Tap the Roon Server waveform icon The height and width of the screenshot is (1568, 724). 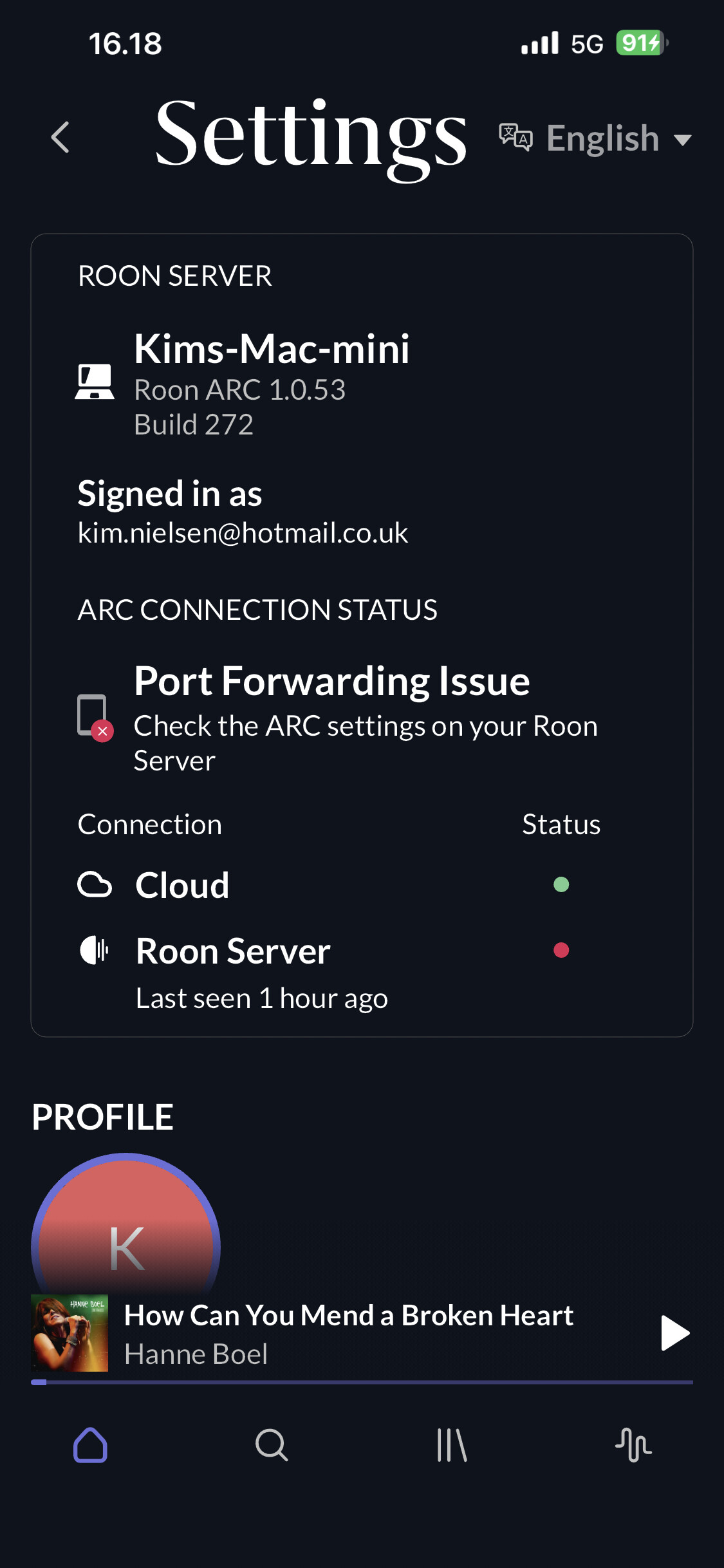pos(95,950)
